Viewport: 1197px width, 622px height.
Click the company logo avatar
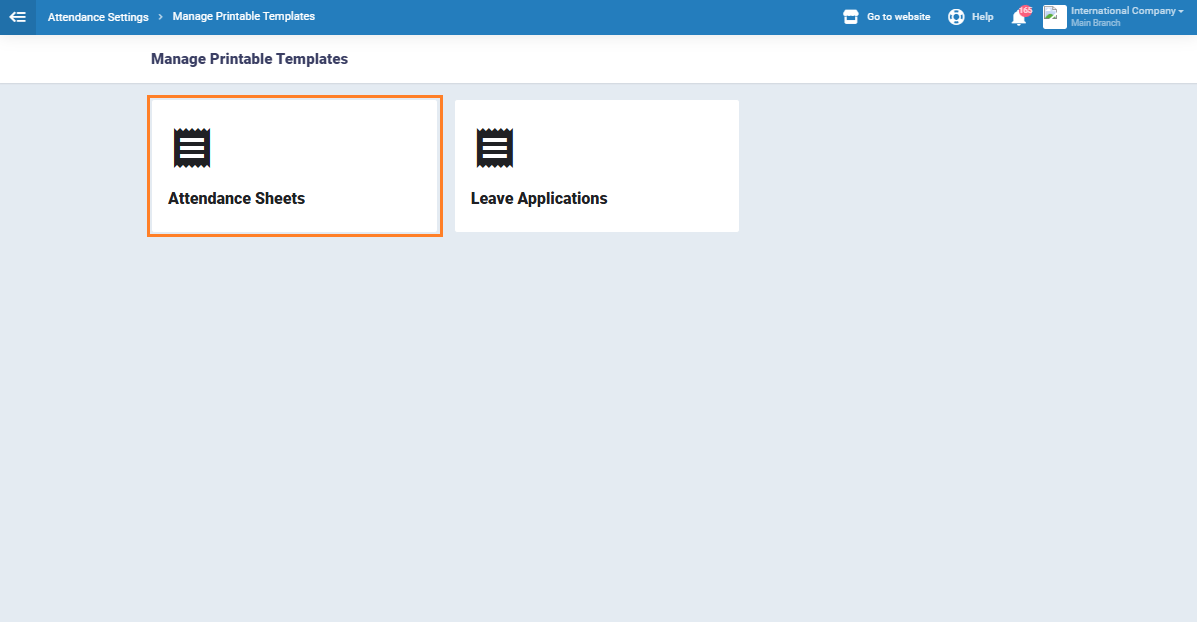pos(1054,17)
